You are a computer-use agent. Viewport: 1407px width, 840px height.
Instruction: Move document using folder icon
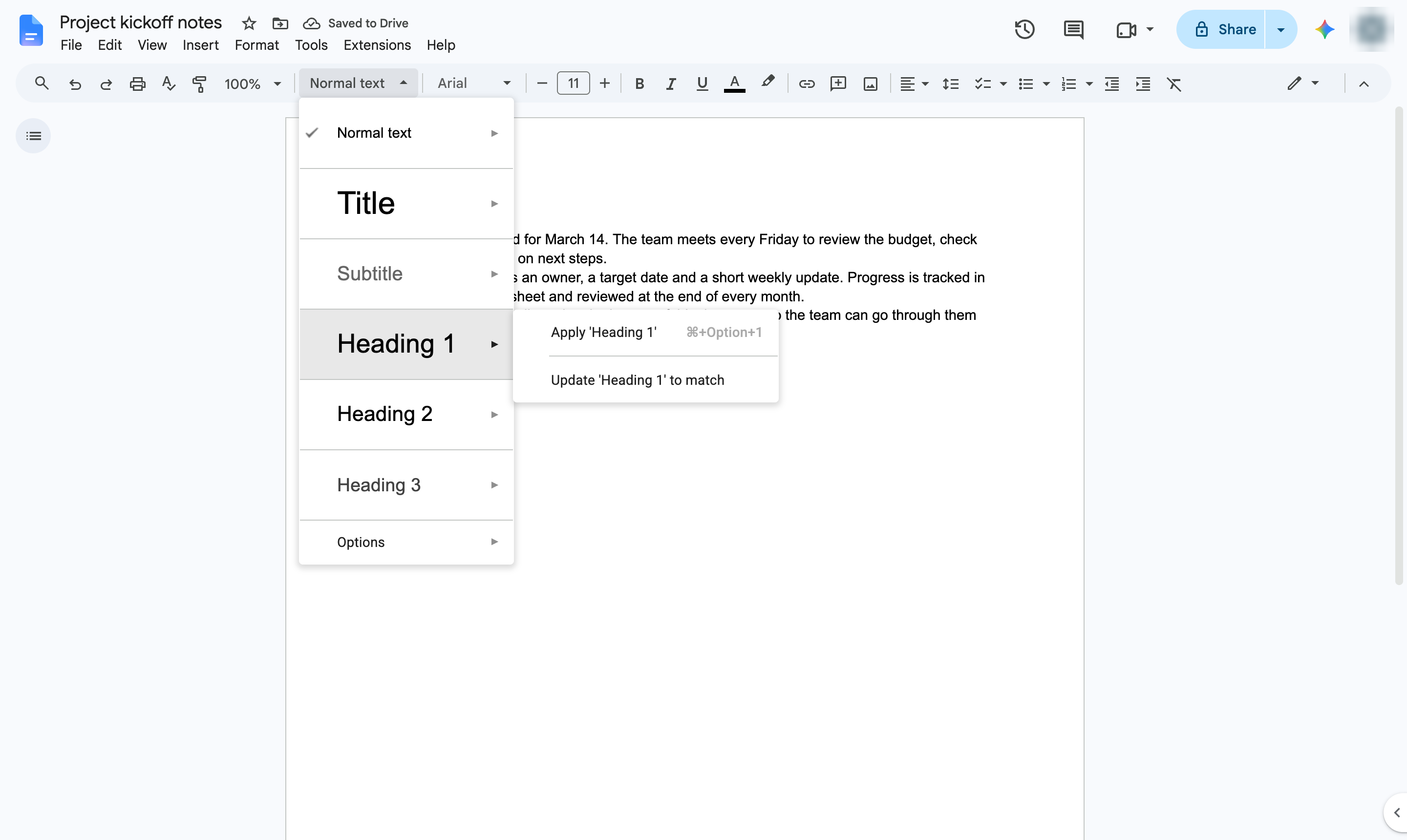click(x=280, y=23)
